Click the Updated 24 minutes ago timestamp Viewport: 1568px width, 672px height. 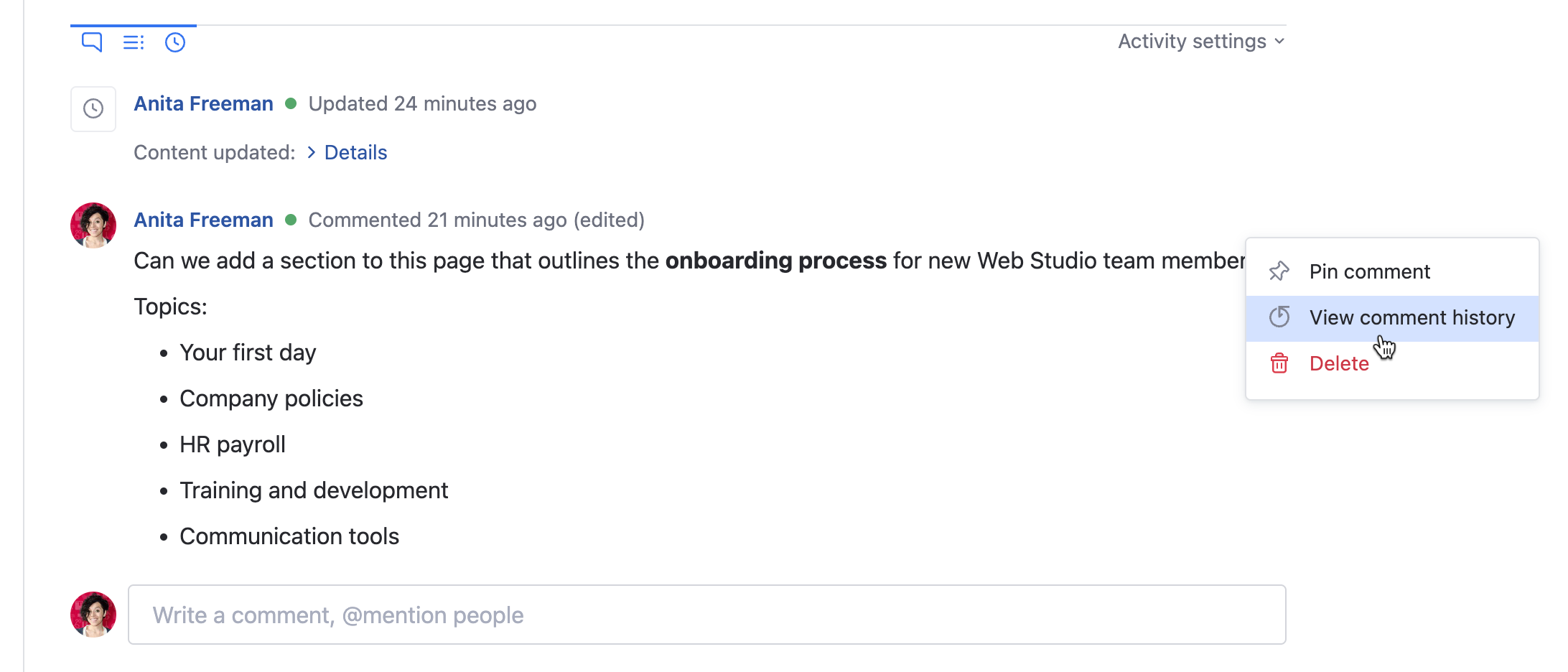[422, 104]
